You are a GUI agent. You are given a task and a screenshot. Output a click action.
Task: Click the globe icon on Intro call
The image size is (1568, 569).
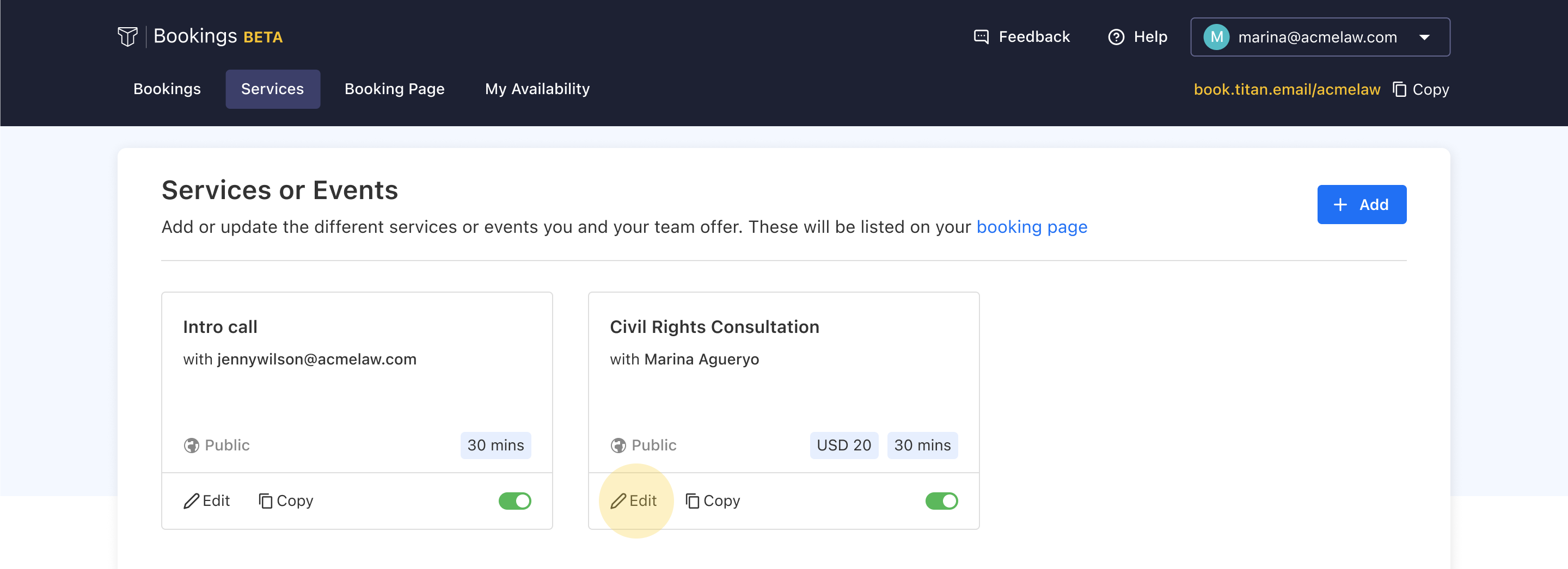191,446
